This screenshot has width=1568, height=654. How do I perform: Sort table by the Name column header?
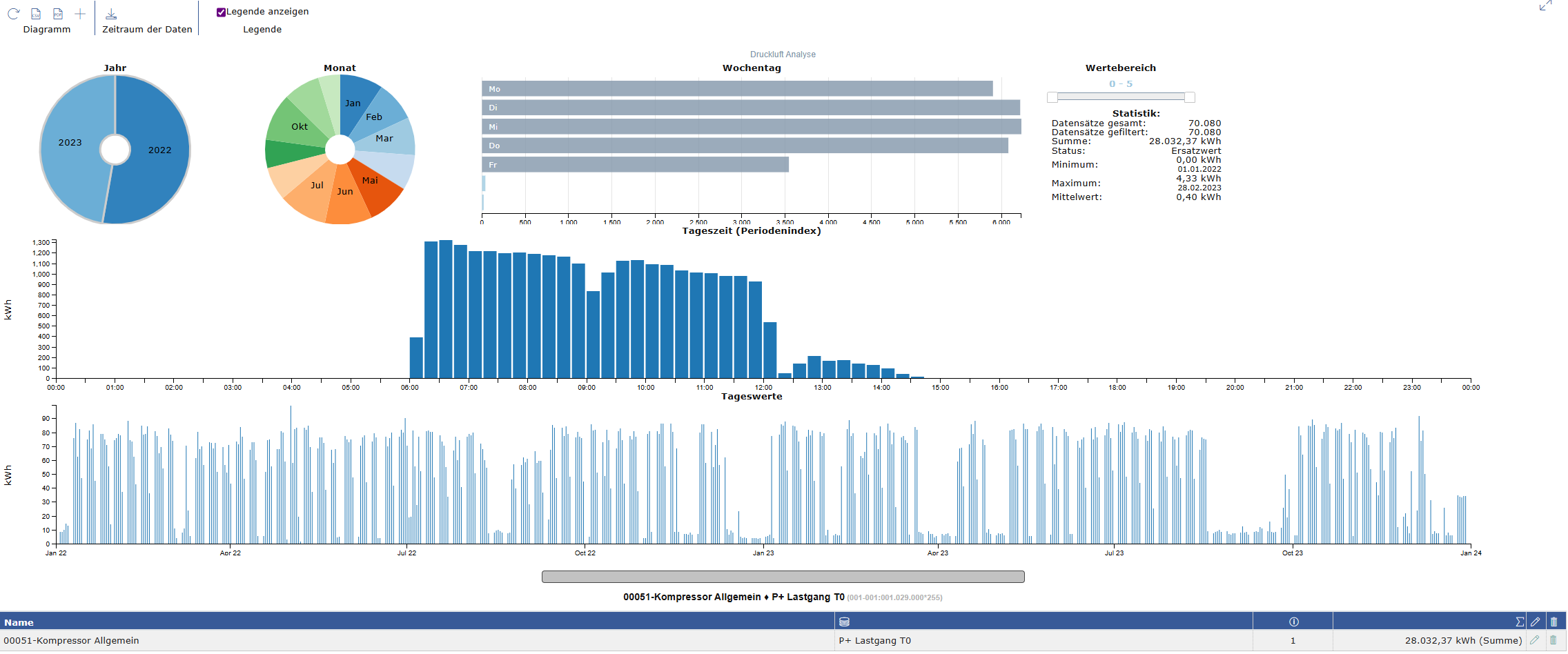click(19, 622)
